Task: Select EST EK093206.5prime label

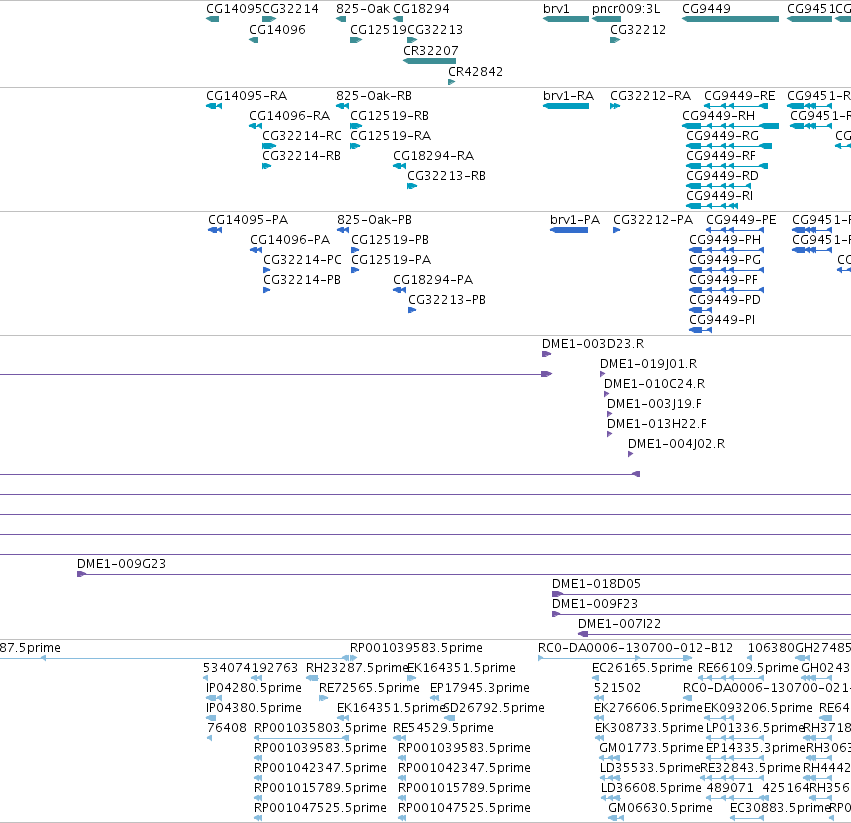Action: pyautogui.click(x=758, y=708)
